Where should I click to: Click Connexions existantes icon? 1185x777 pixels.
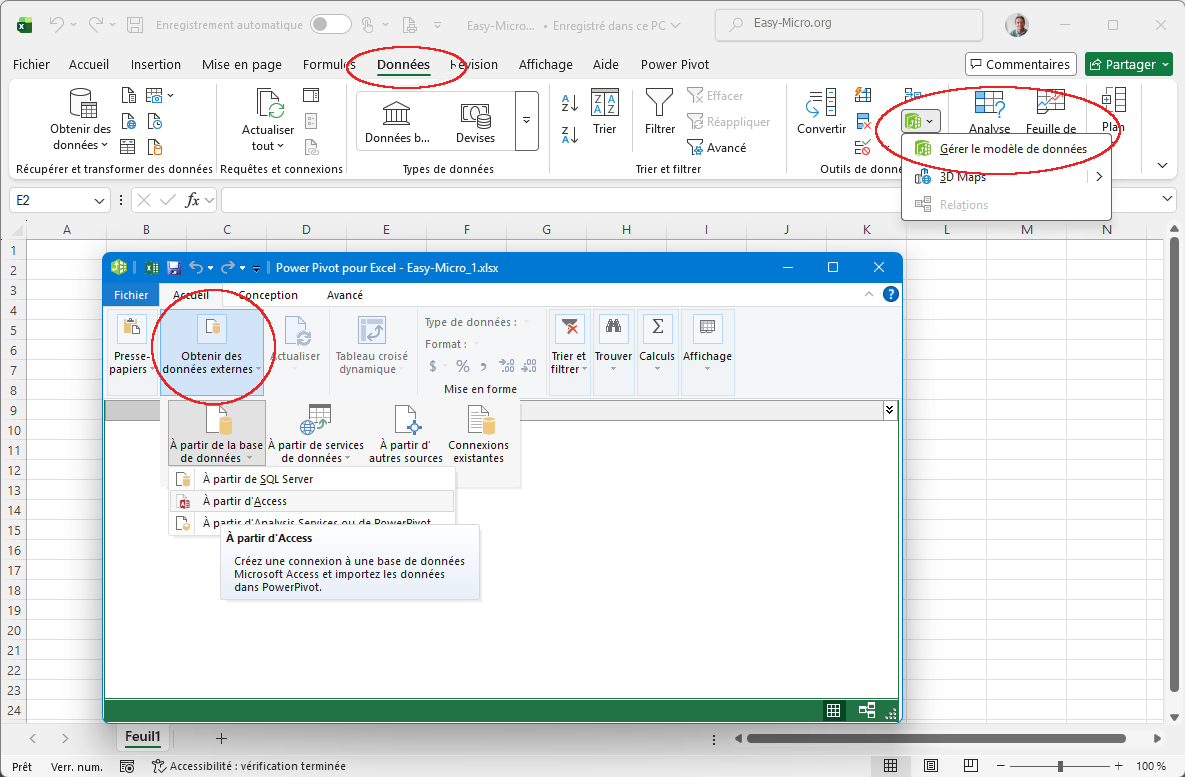coord(478,422)
